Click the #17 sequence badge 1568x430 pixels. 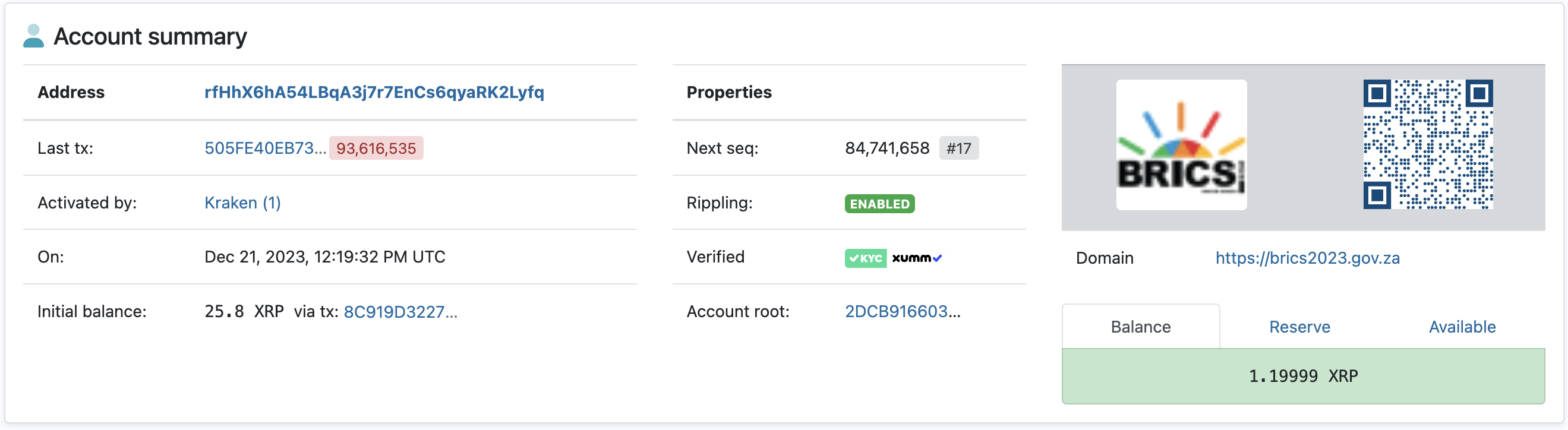point(958,148)
